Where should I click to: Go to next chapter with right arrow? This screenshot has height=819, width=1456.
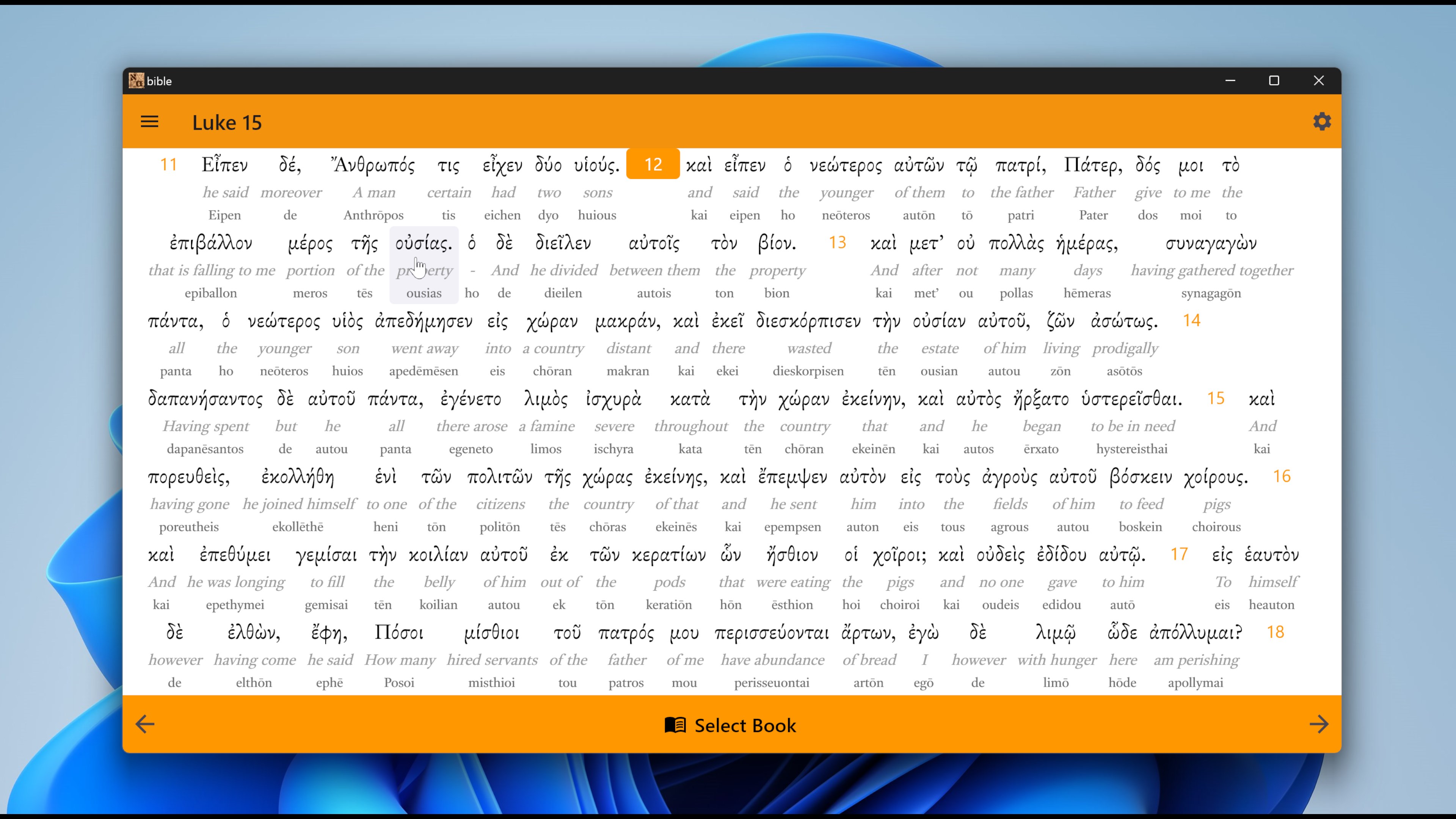point(1320,725)
